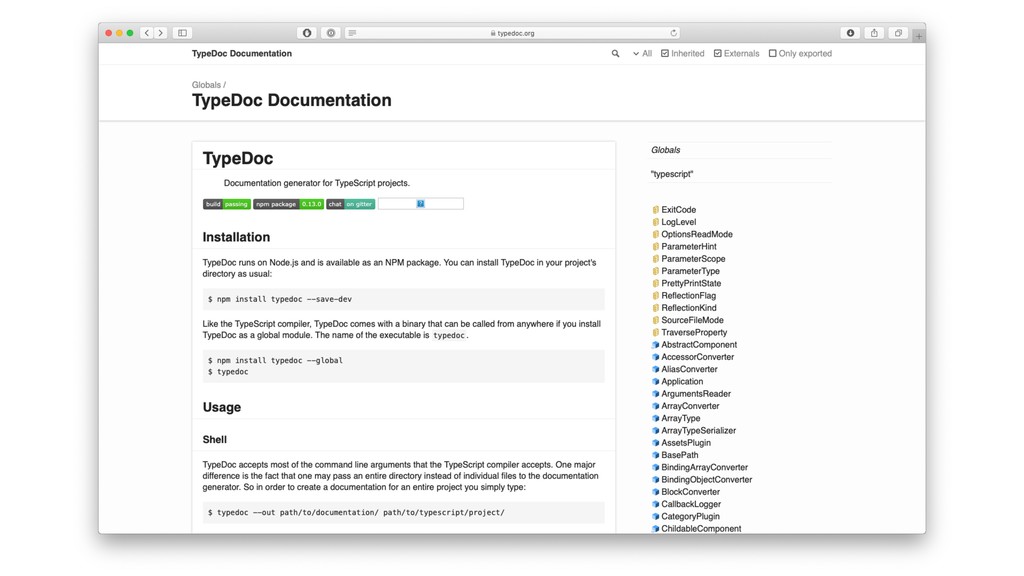Click the Safari back arrow
Screen dimensions: 1024x576
[x=147, y=33]
